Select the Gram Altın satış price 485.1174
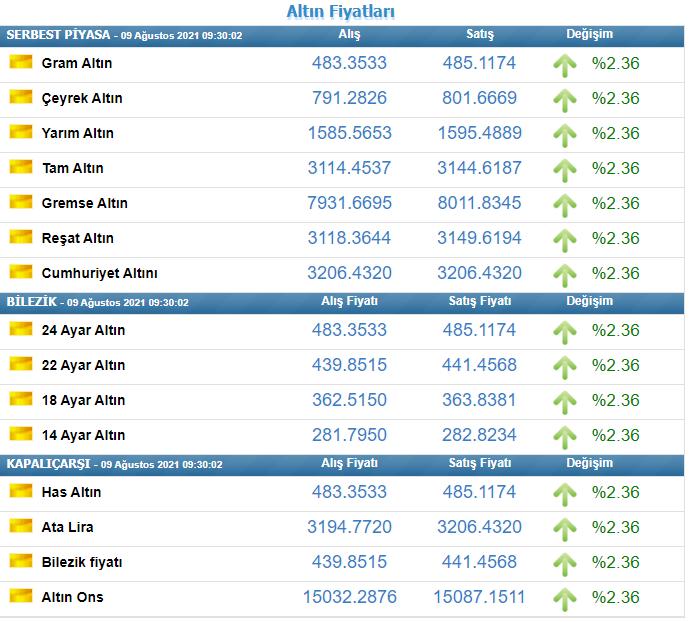 pyautogui.click(x=479, y=63)
